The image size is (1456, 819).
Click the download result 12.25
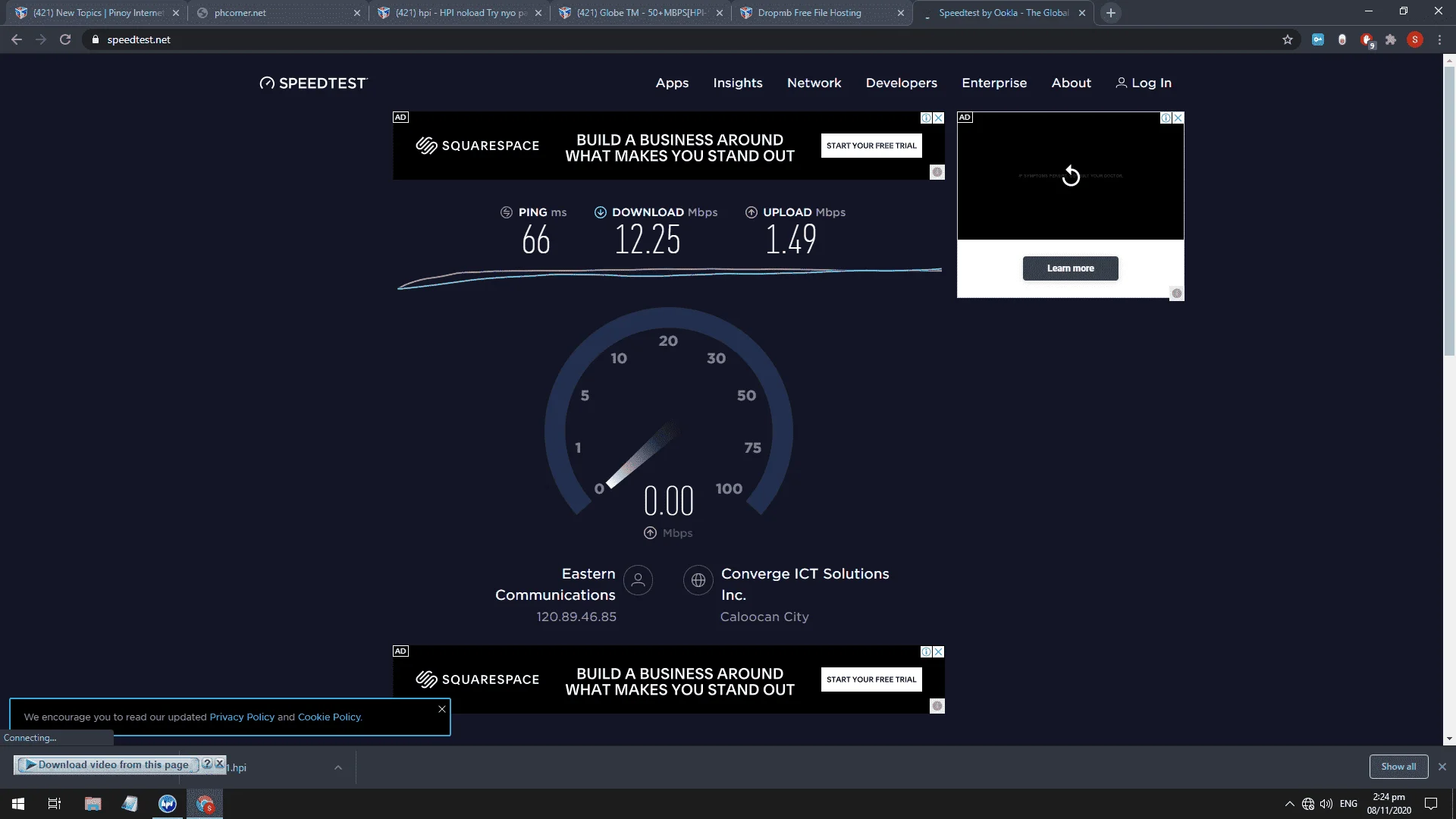pos(648,240)
